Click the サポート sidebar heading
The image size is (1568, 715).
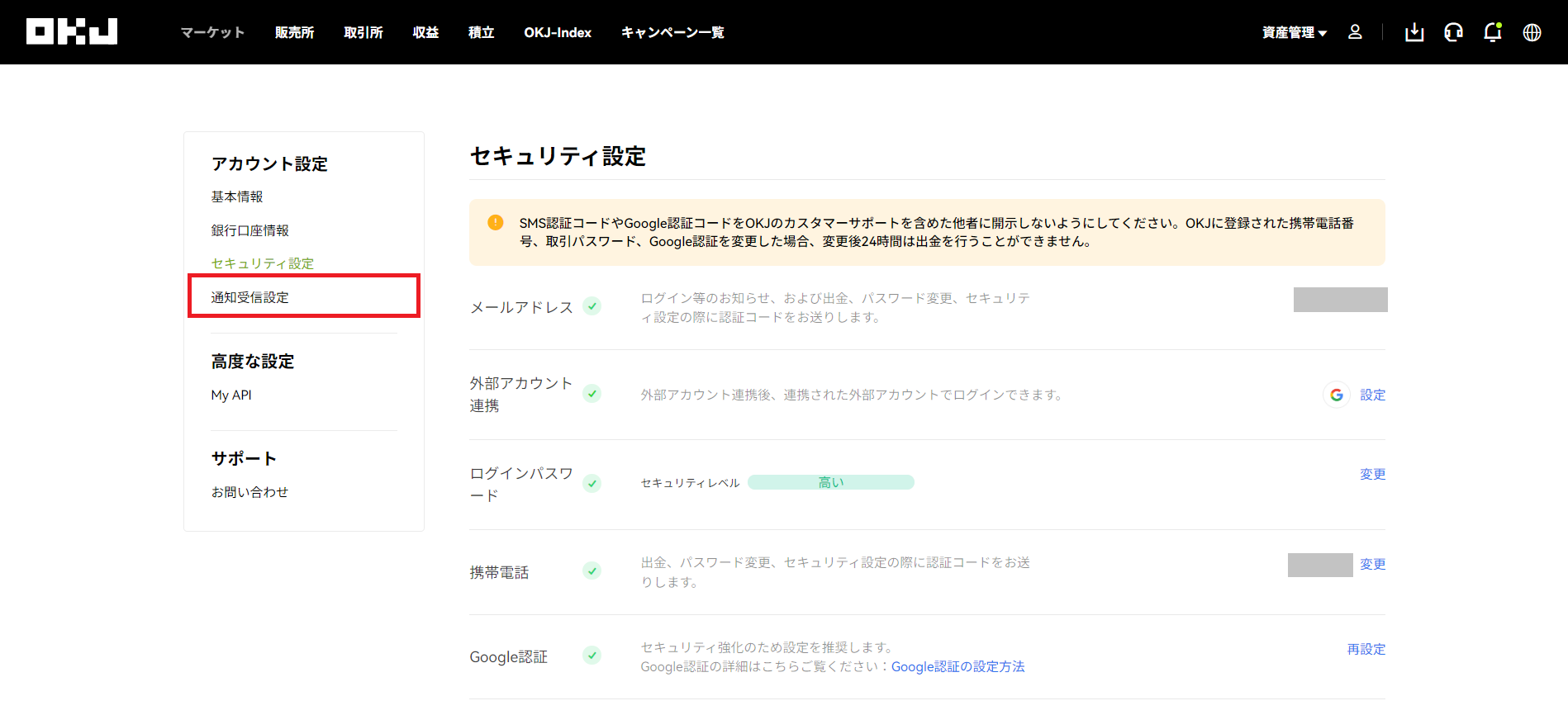(x=244, y=458)
